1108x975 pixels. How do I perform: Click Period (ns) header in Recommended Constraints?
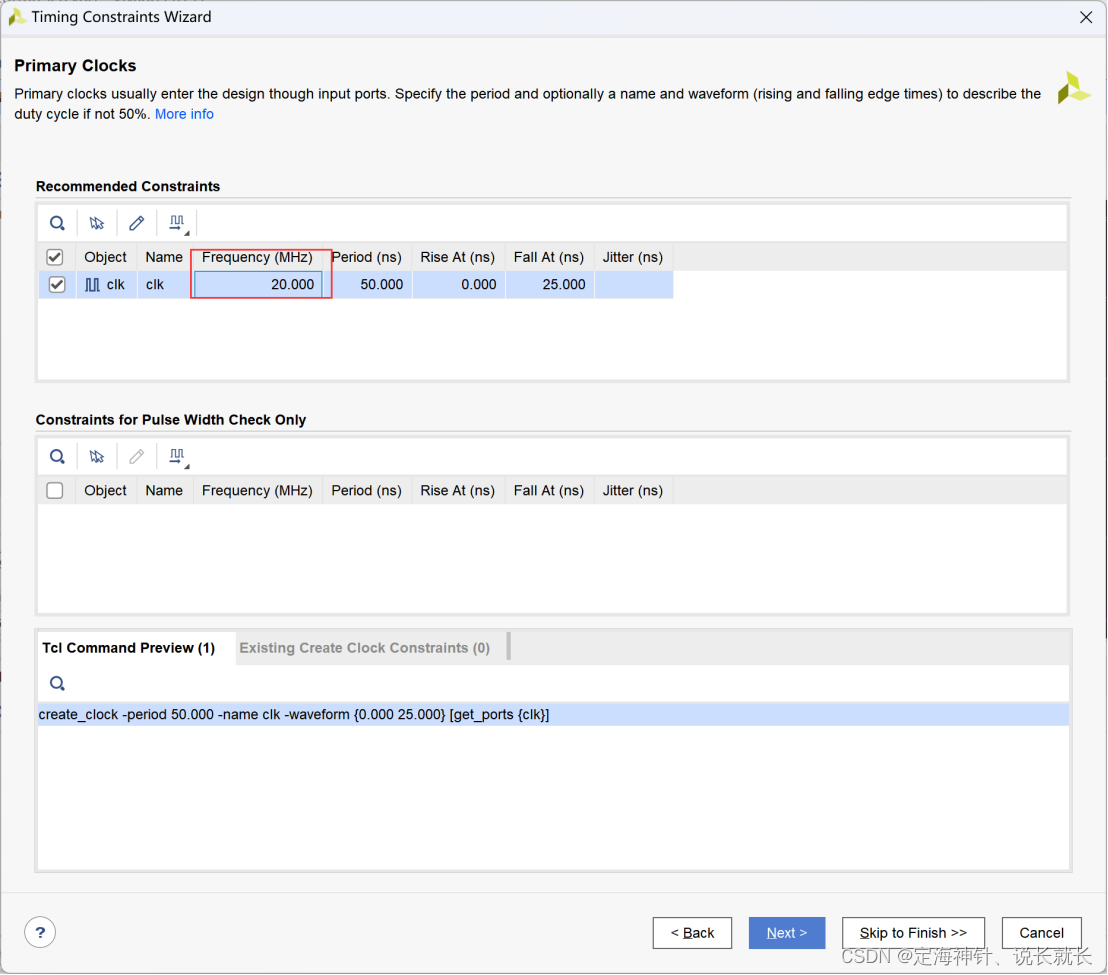367,257
